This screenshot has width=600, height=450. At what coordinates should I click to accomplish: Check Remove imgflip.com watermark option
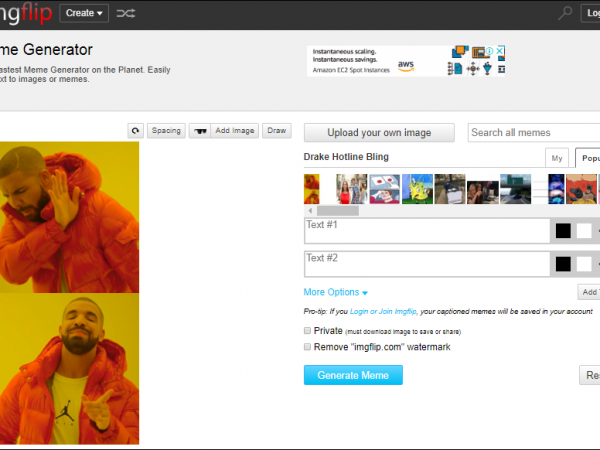click(x=307, y=346)
